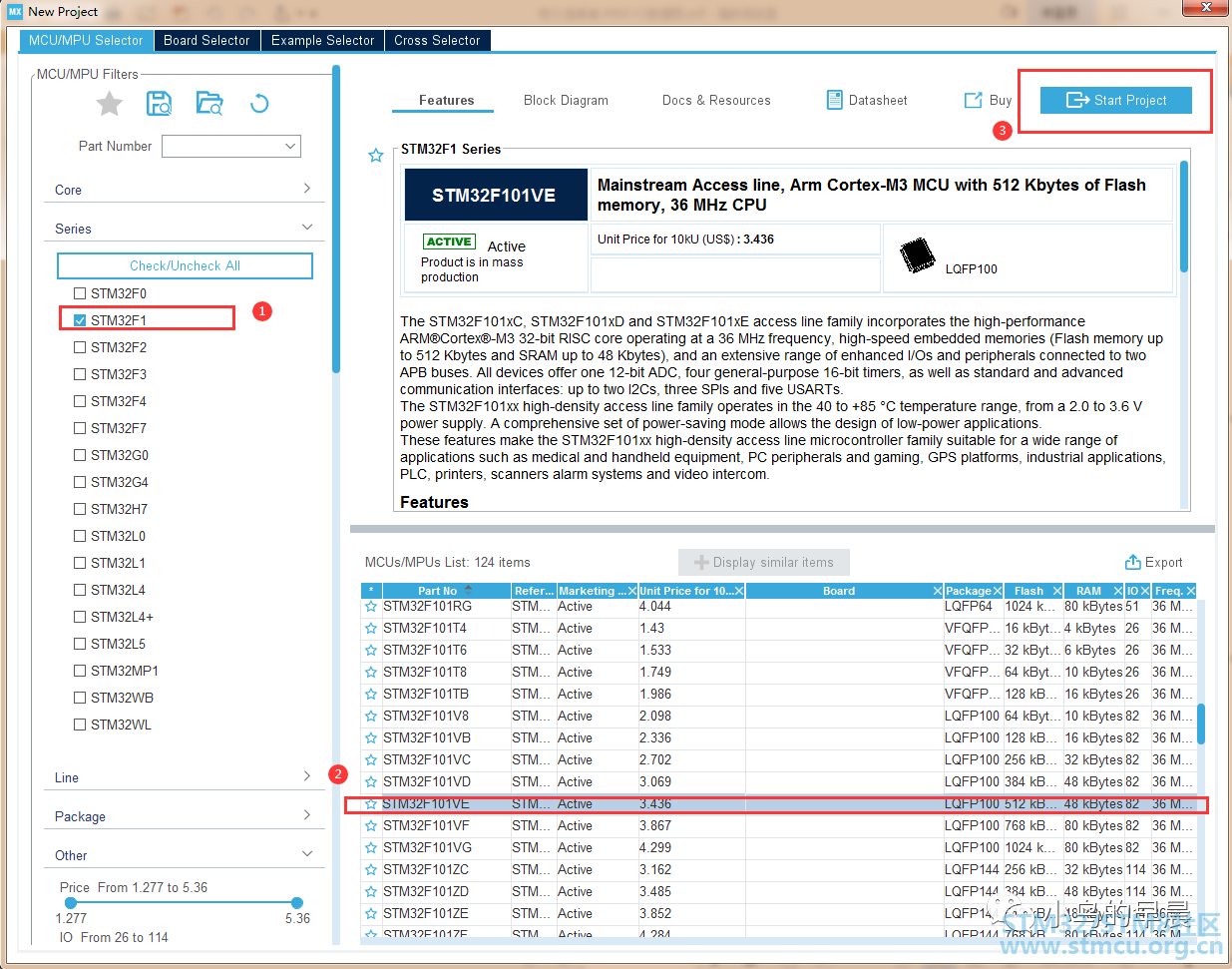This screenshot has width=1232, height=969.
Task: Star the STM32F101VB row
Action: pos(371,738)
